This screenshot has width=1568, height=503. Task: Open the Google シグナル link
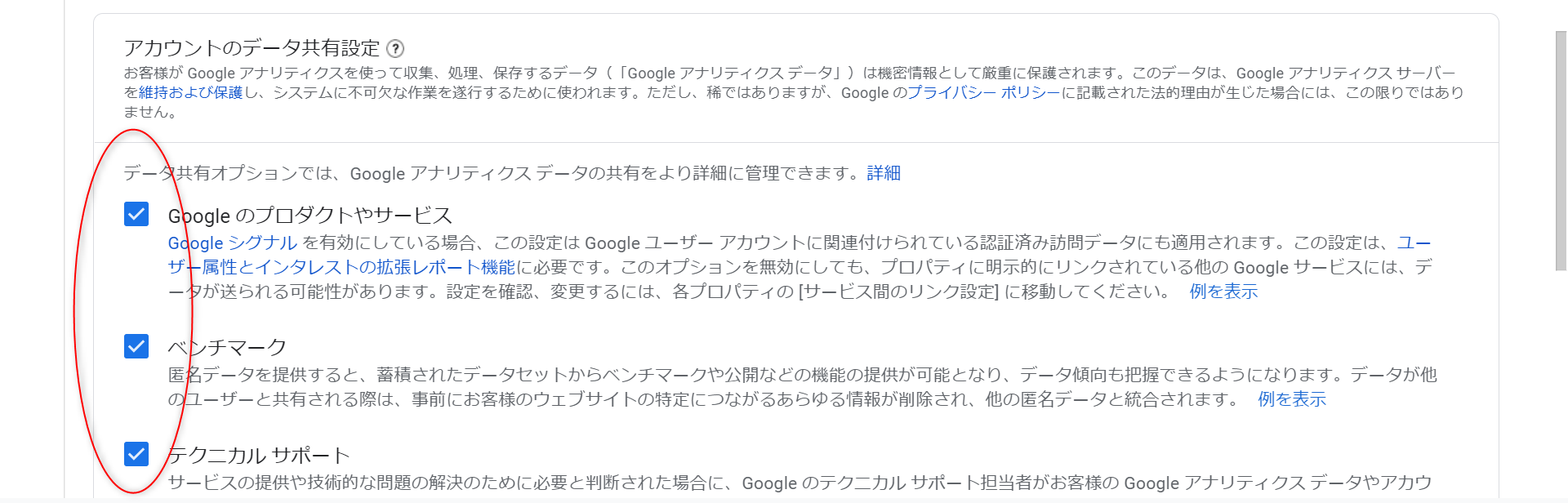click(232, 243)
